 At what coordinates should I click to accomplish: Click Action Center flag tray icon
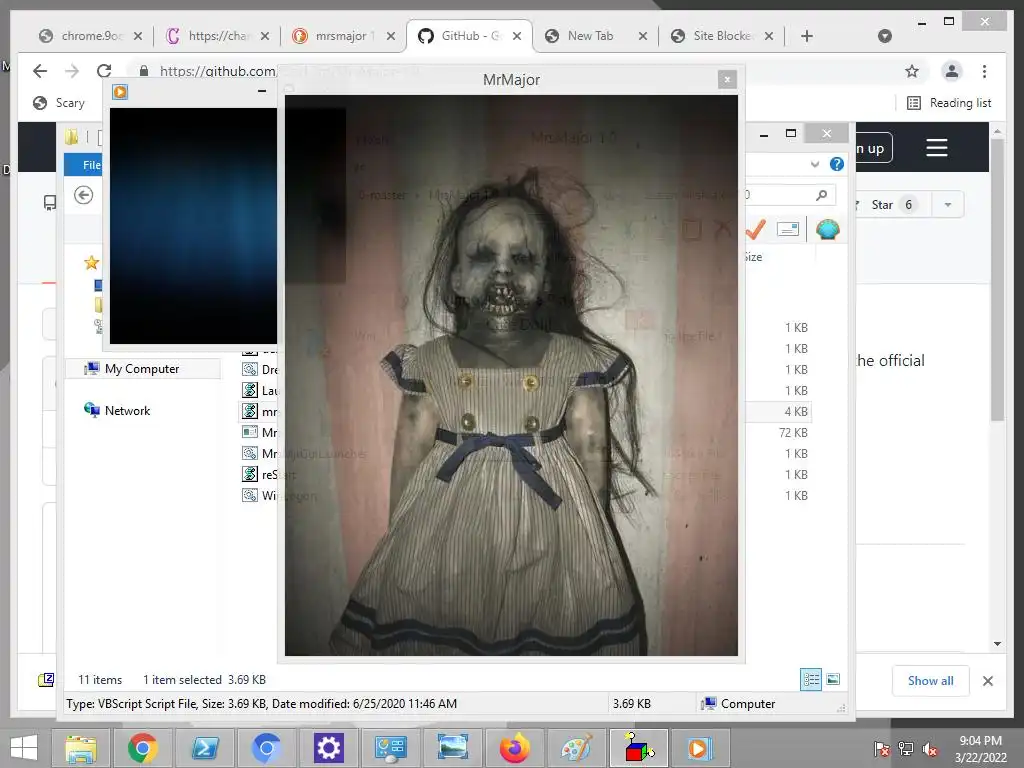882,749
